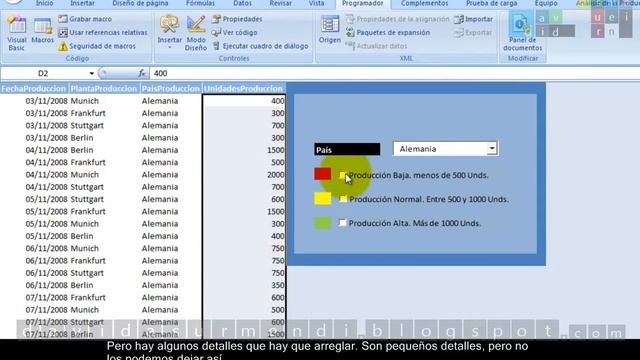Click the insert function fx button
Viewport: 640px width, 360px height.
pos(142,73)
